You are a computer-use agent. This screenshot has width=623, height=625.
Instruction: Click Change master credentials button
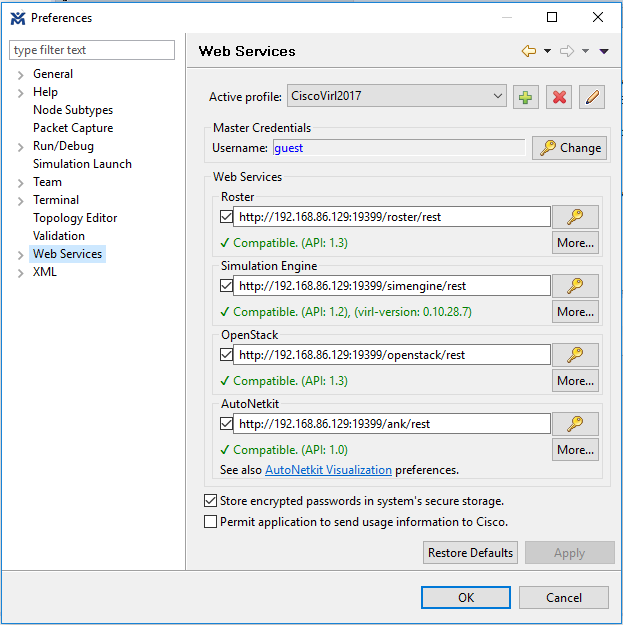569,148
